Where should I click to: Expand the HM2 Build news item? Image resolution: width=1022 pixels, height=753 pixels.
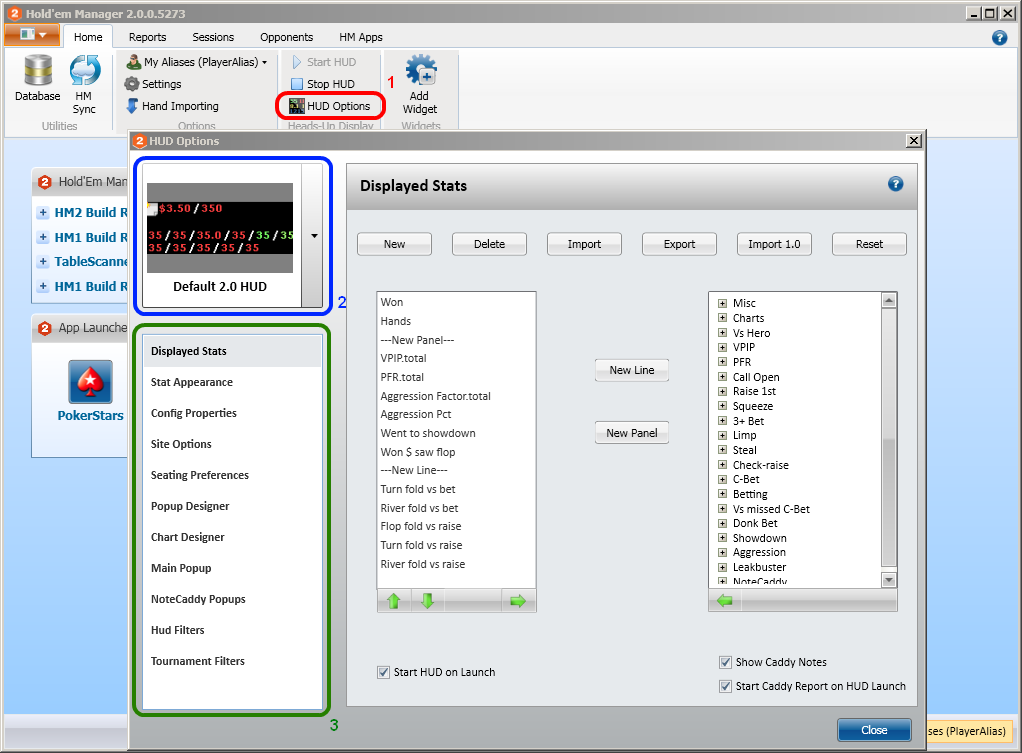43,213
